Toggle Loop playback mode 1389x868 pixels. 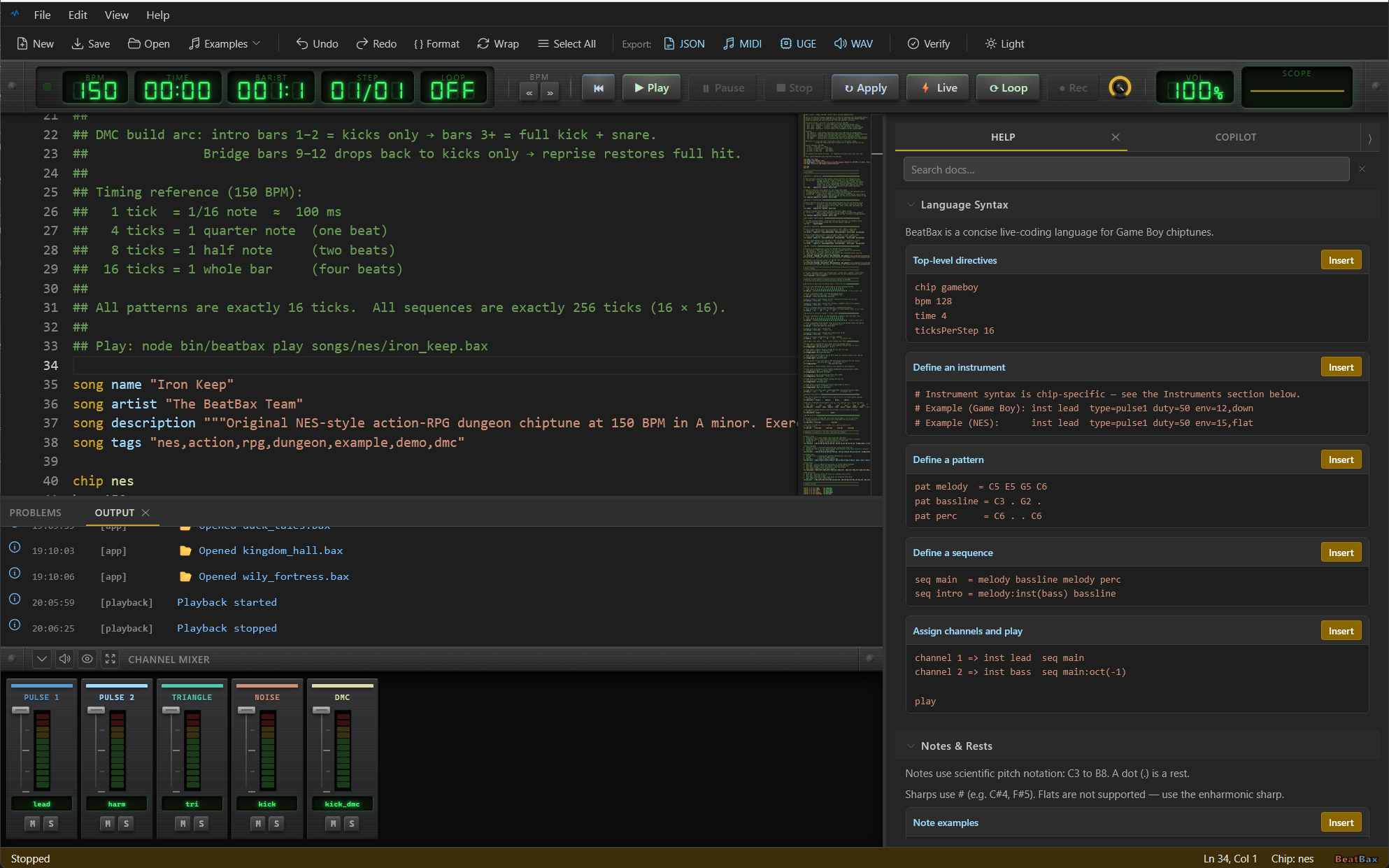click(1008, 88)
